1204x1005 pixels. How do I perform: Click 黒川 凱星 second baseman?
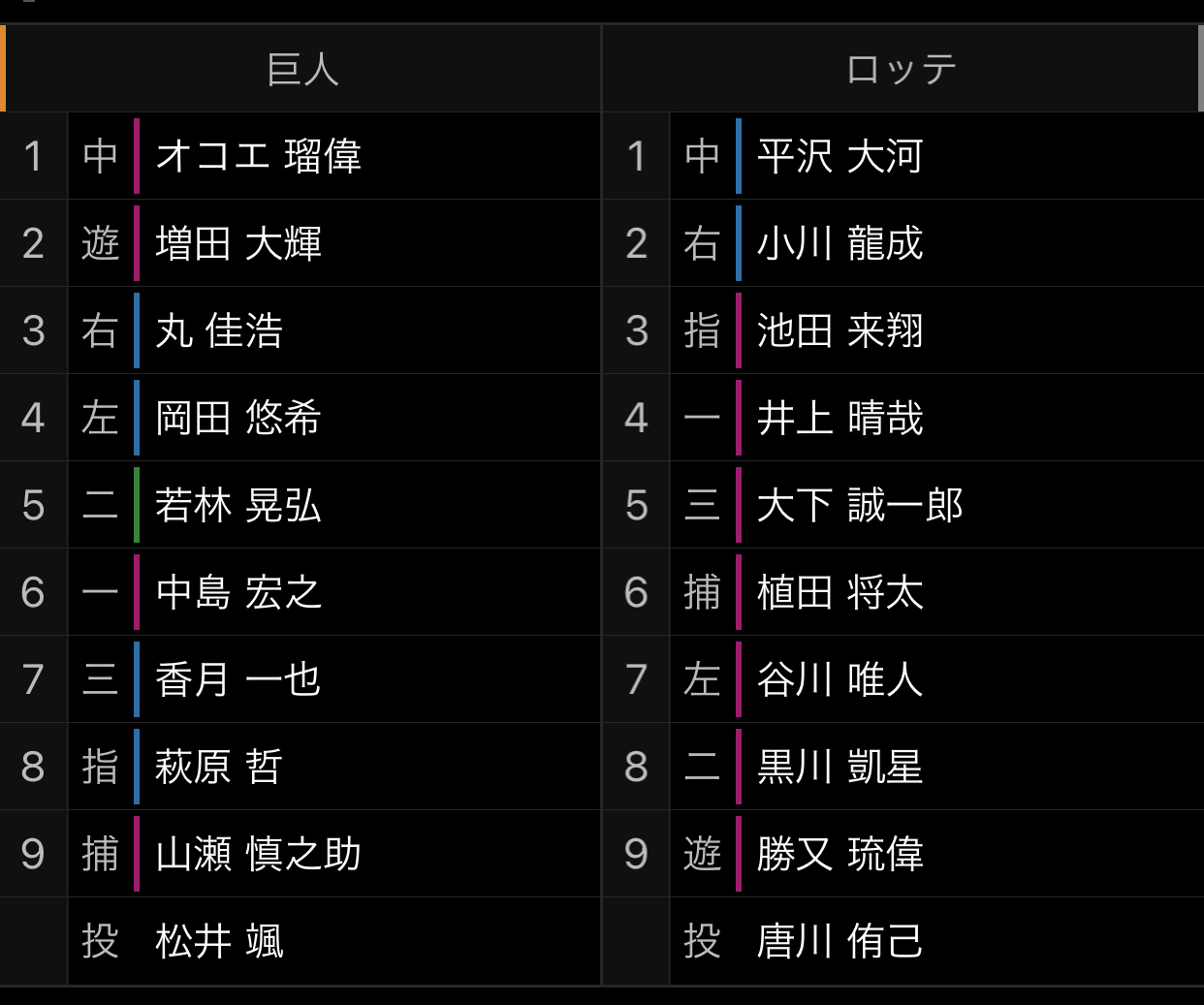[x=840, y=767]
